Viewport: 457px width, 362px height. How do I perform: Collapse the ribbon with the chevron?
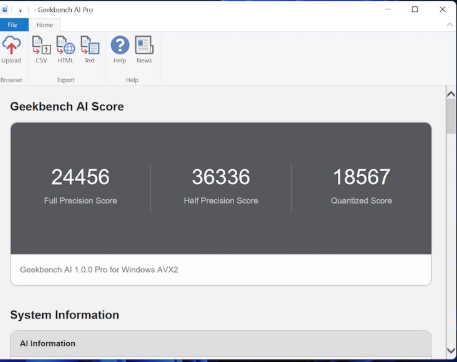pos(449,25)
